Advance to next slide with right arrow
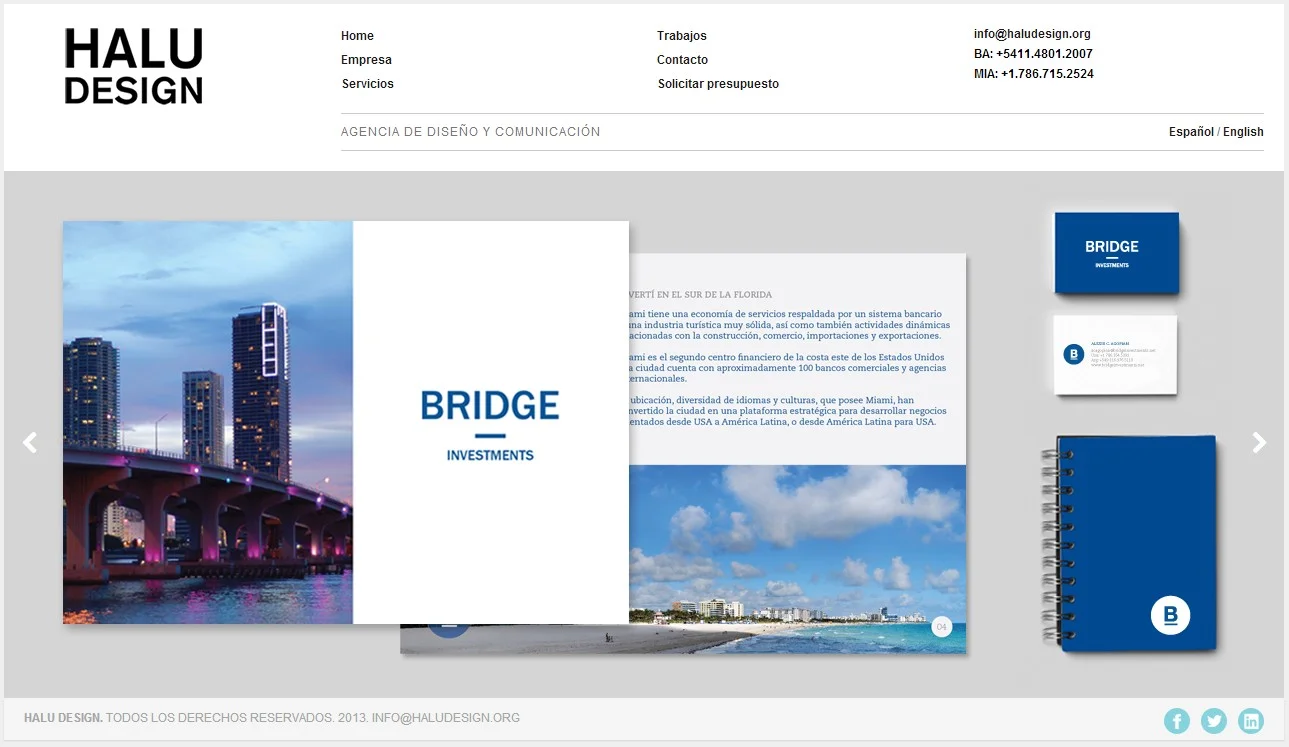The height and width of the screenshot is (747, 1289). click(x=1259, y=442)
